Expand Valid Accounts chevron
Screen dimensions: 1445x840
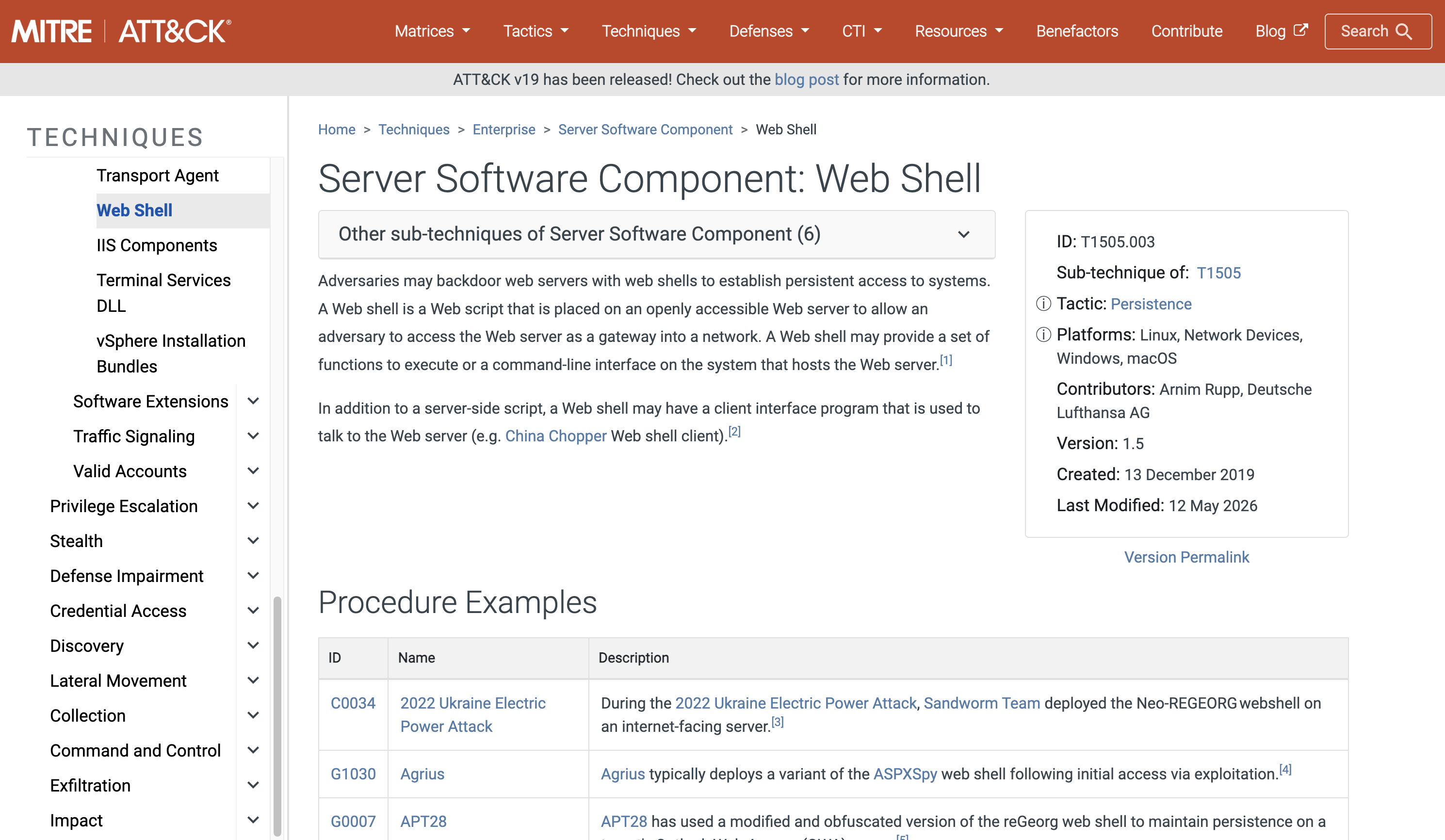253,471
